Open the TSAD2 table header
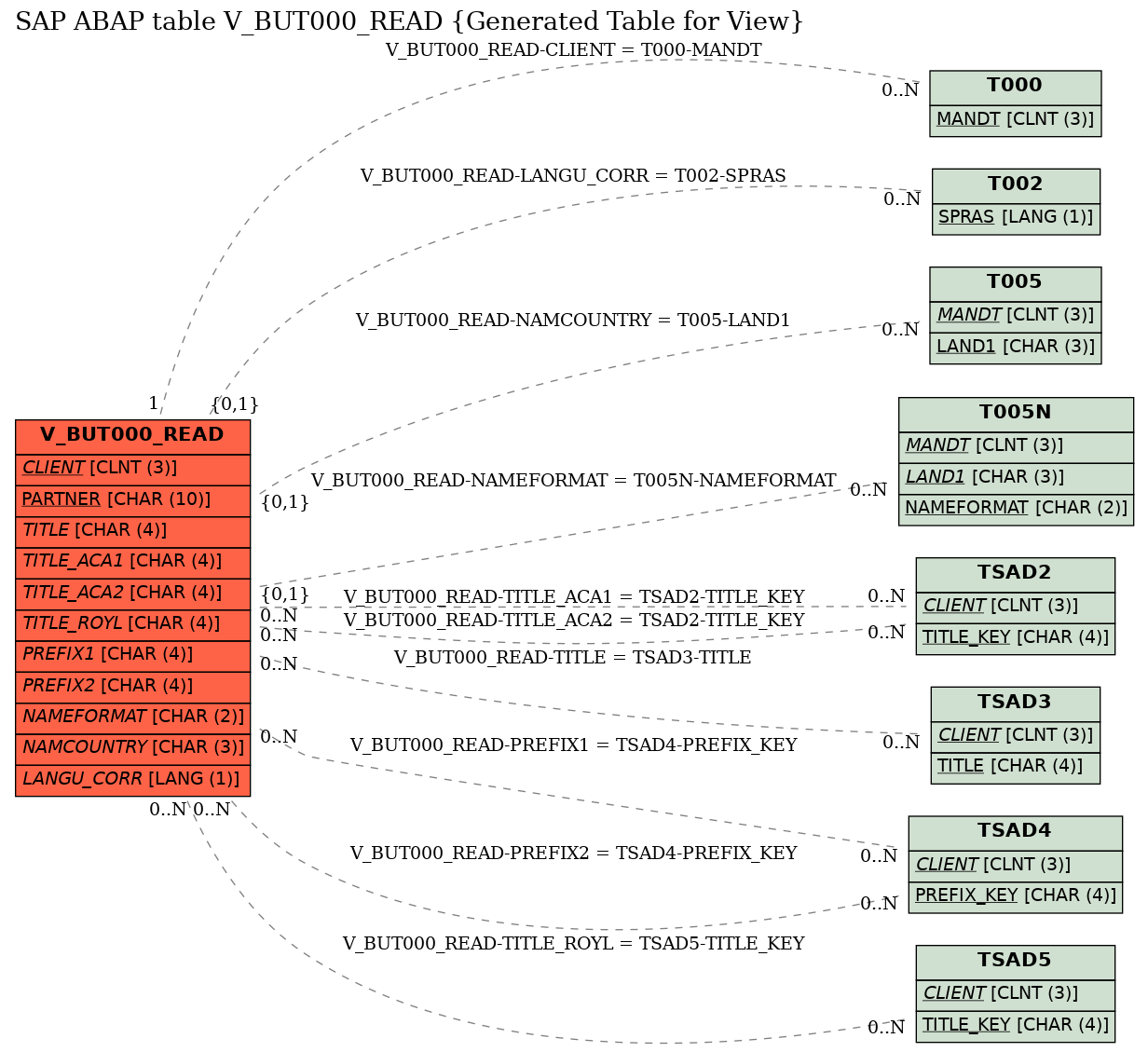The height and width of the screenshot is (1052, 1148). pos(1016,574)
